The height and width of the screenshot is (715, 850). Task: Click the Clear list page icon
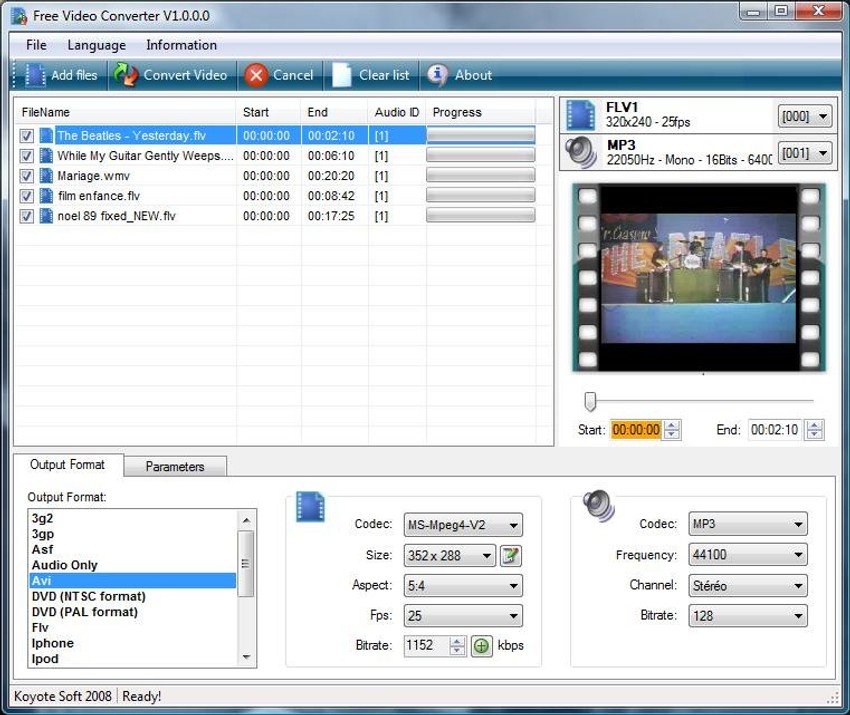342,75
